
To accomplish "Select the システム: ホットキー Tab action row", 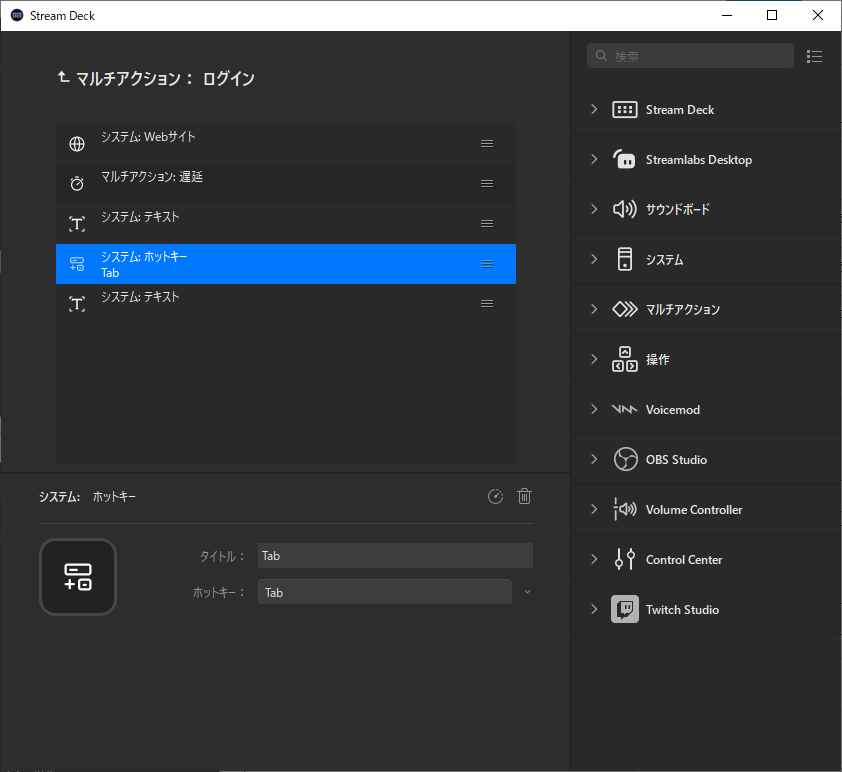I will click(286, 264).
